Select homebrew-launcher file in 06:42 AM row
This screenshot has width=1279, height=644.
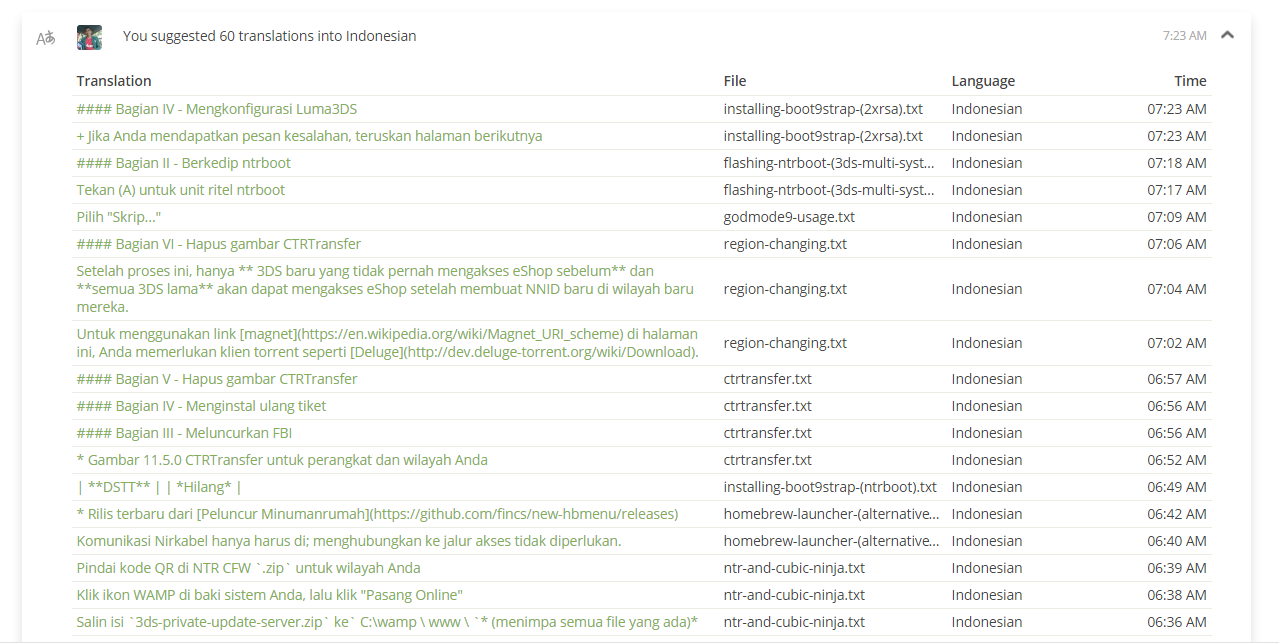(x=831, y=514)
